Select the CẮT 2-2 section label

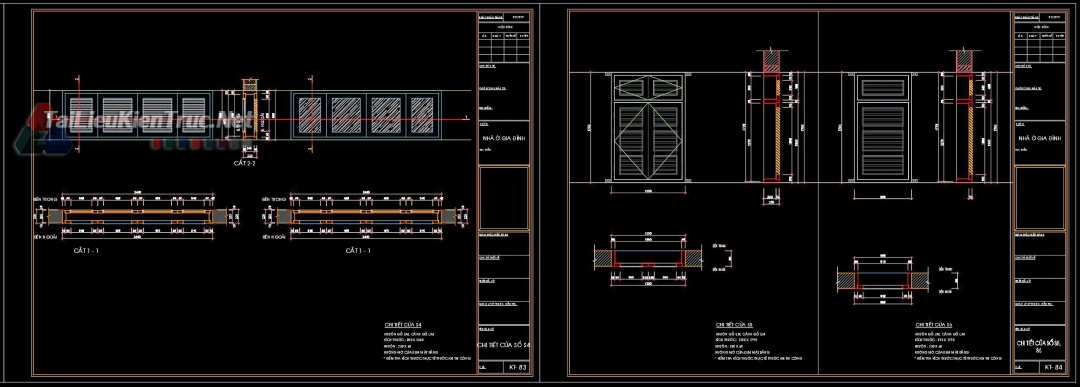click(245, 164)
